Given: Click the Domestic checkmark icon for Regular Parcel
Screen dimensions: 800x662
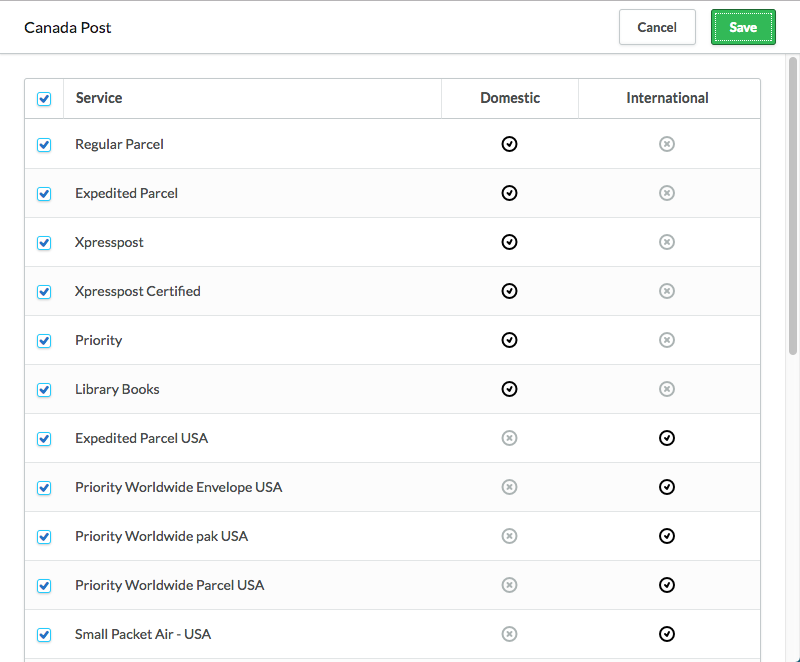Looking at the screenshot, I should click(x=509, y=144).
